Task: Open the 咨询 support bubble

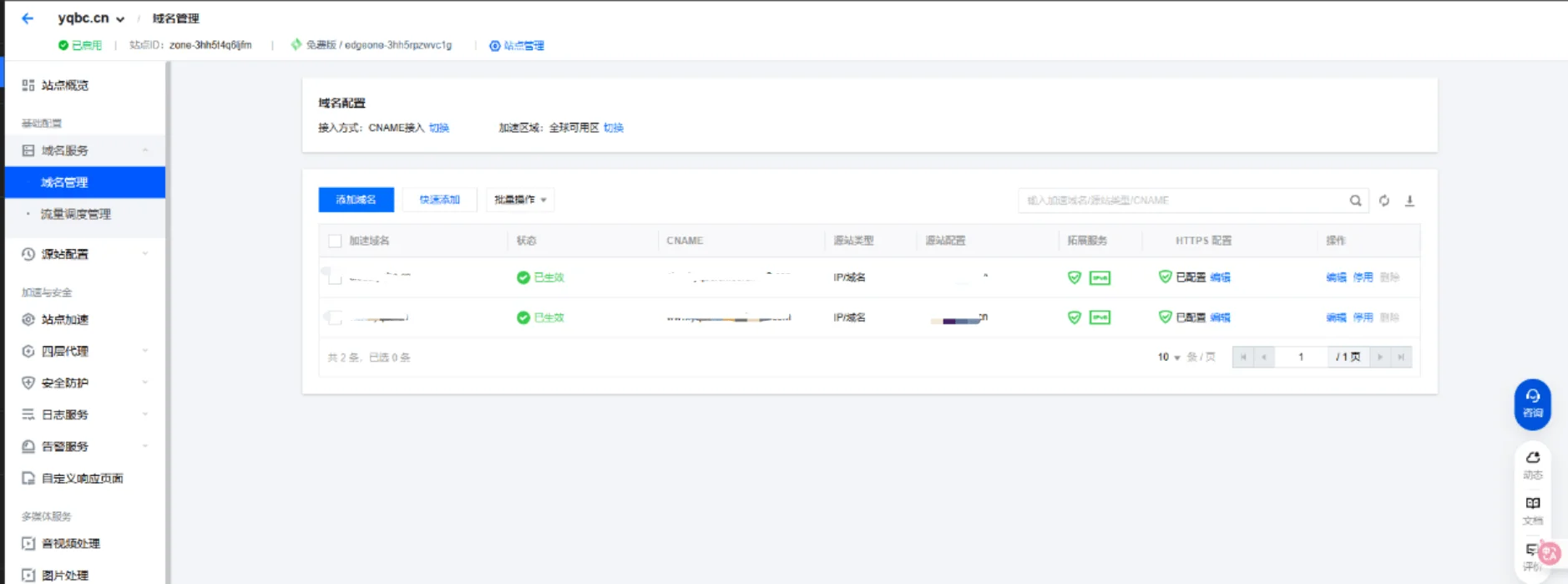Action: click(x=1532, y=404)
